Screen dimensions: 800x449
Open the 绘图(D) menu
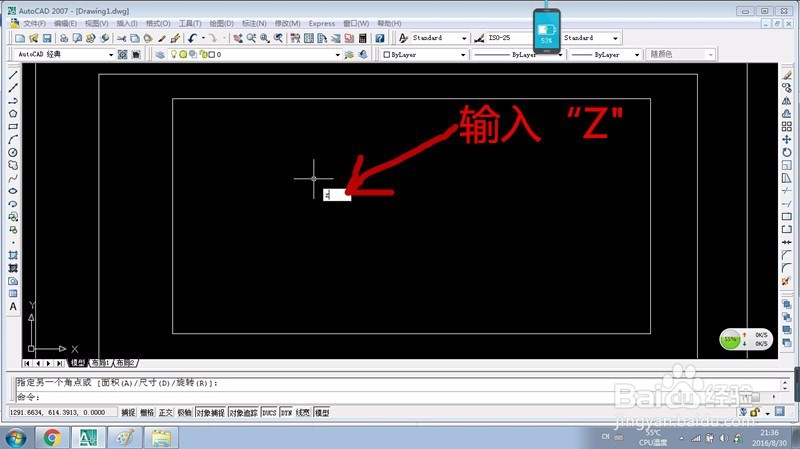221,23
